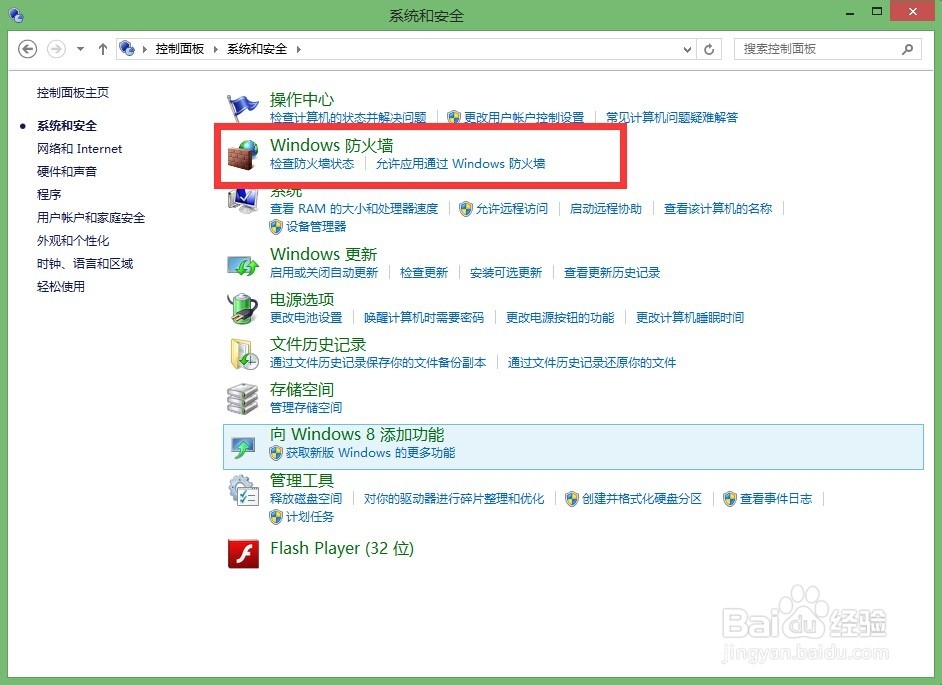Click 查看该计算机的名称 link
The height and width of the screenshot is (685, 942).
click(x=718, y=209)
